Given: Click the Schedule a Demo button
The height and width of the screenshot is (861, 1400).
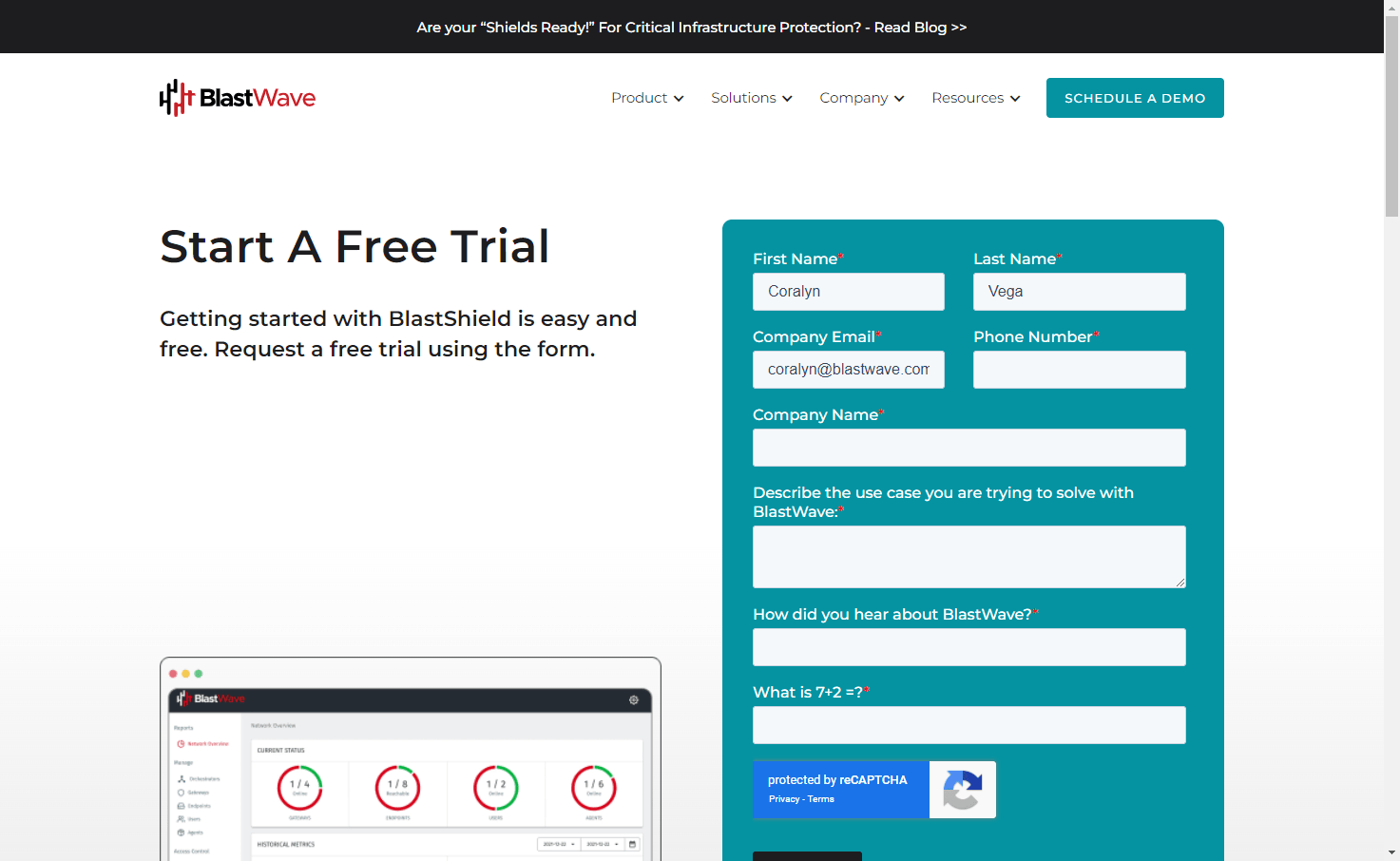Looking at the screenshot, I should coord(1135,98).
